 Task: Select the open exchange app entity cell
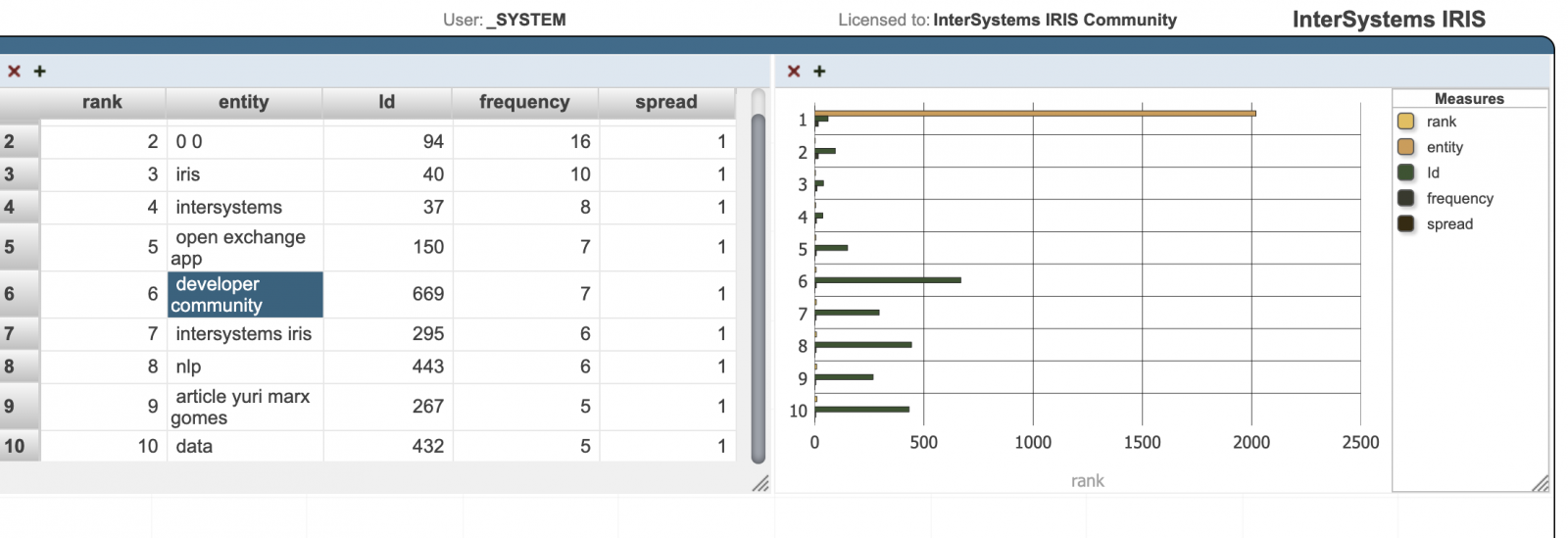245,248
